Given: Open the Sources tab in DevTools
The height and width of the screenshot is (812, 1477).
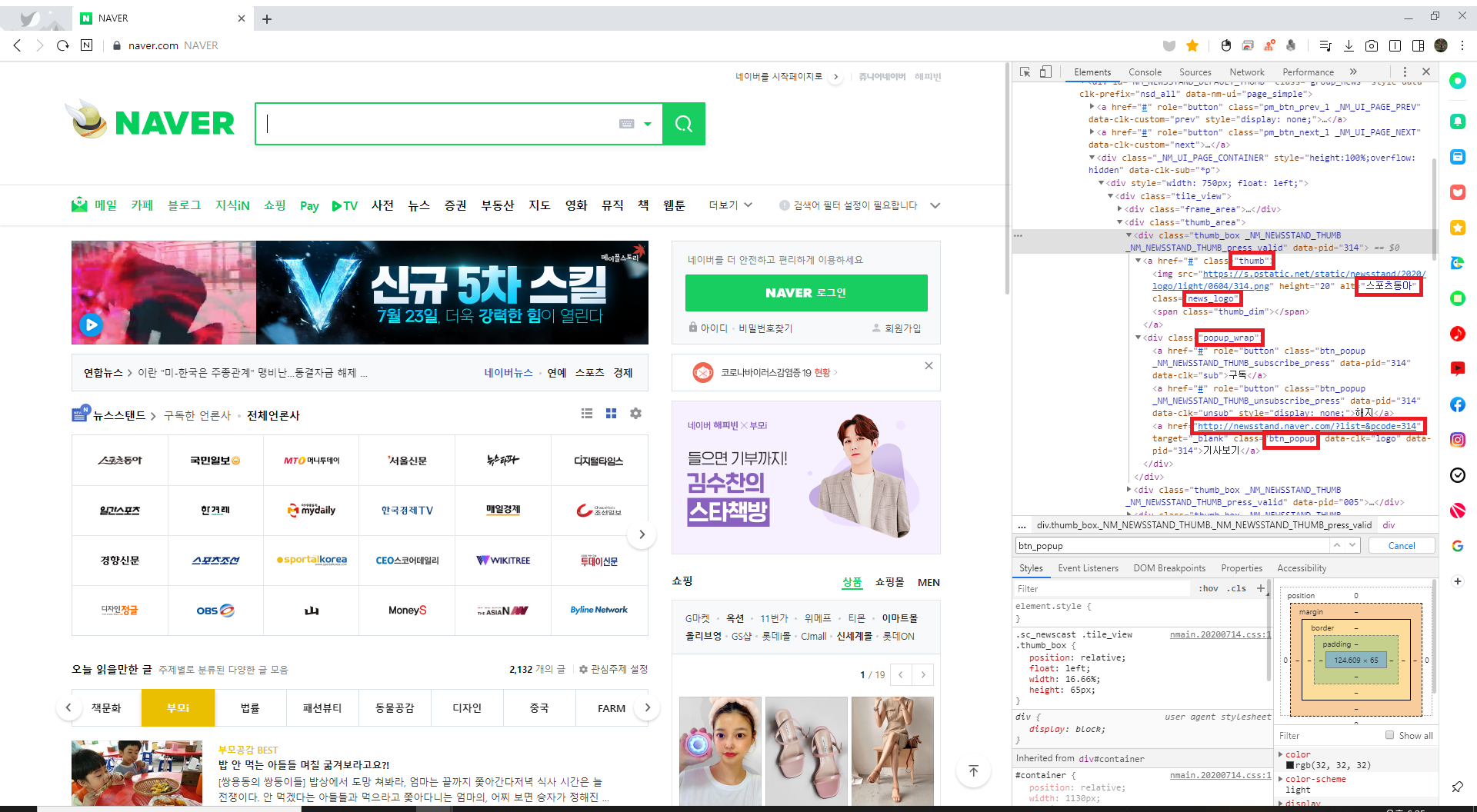Looking at the screenshot, I should [1195, 72].
